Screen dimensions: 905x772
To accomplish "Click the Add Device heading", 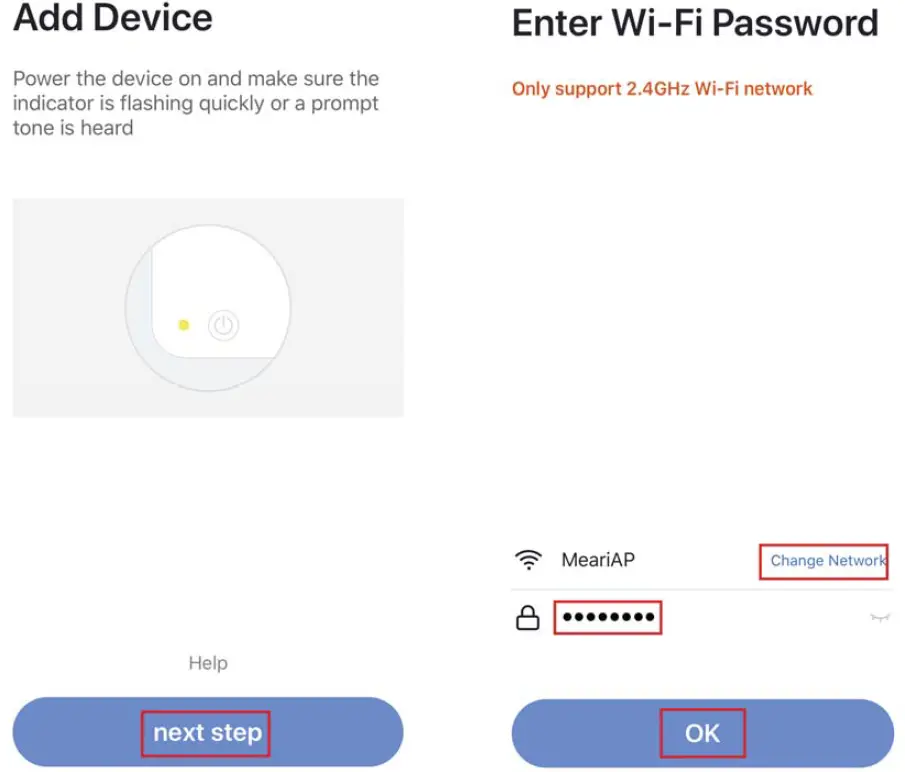I will (112, 18).
